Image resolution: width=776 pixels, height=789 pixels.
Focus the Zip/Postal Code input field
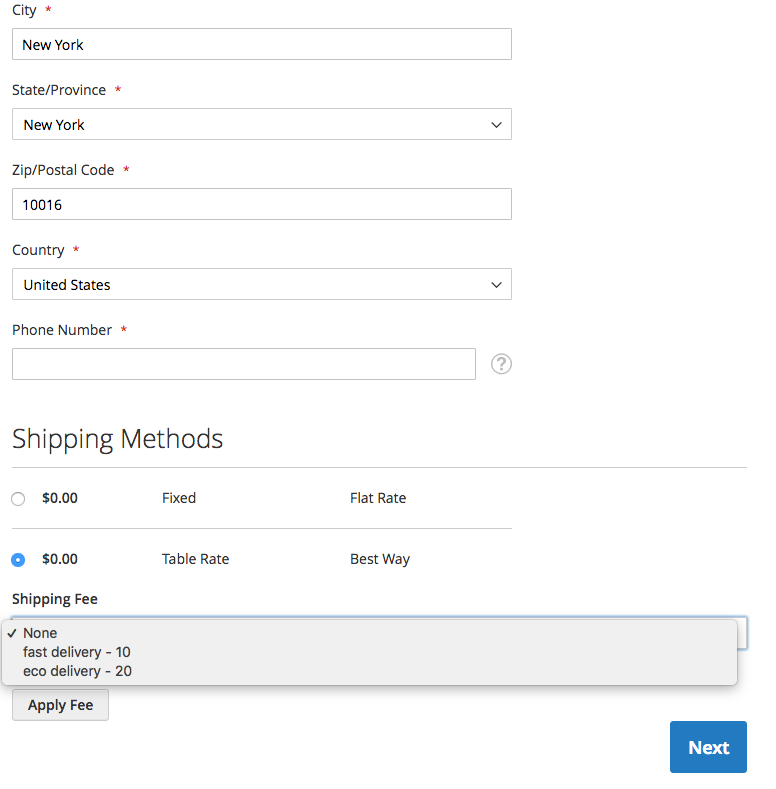(x=262, y=204)
